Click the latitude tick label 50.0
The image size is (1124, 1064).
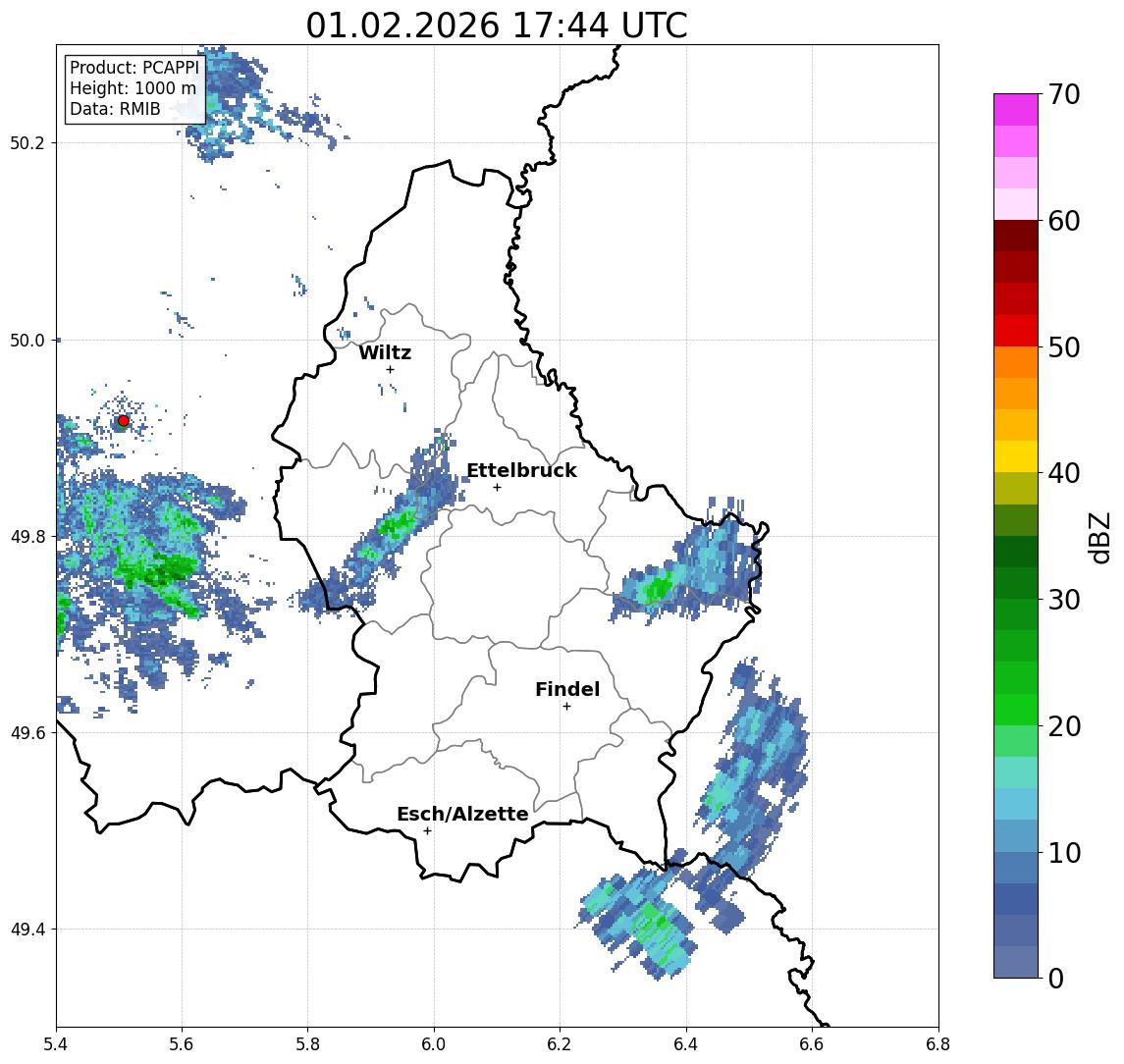pos(27,341)
